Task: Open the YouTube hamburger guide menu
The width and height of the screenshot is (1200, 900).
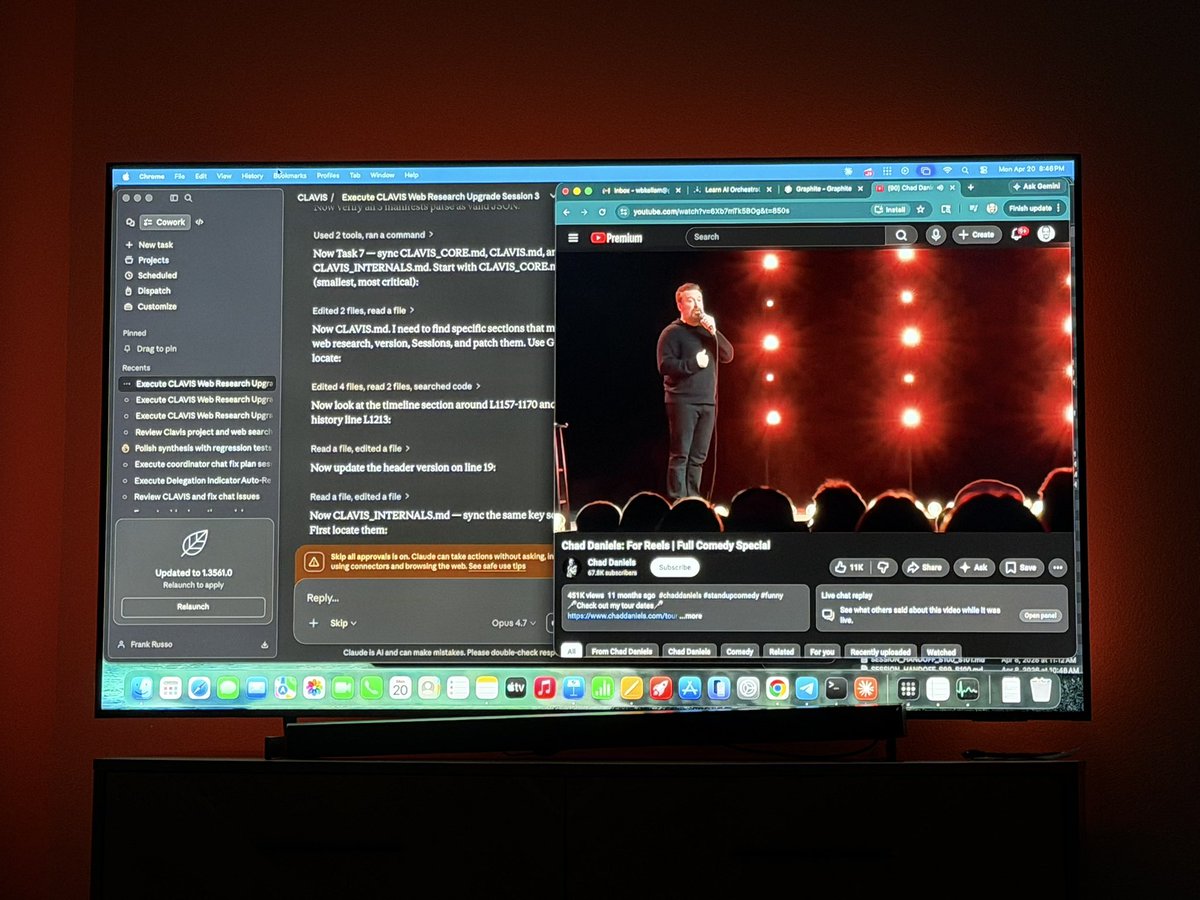Action: click(x=573, y=238)
